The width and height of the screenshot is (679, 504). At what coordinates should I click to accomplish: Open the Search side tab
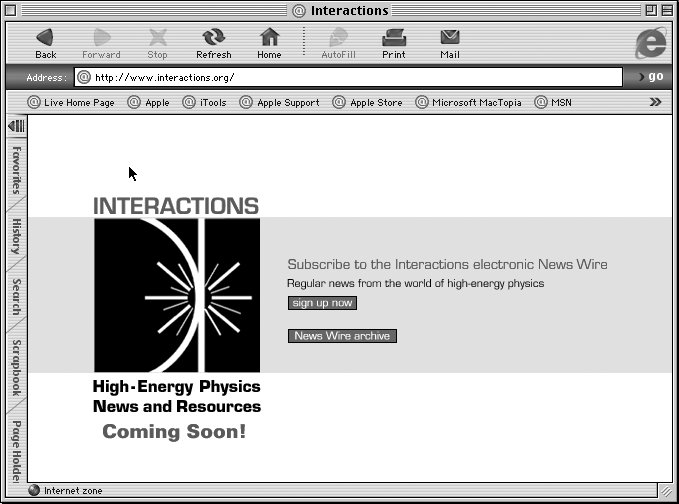16,297
